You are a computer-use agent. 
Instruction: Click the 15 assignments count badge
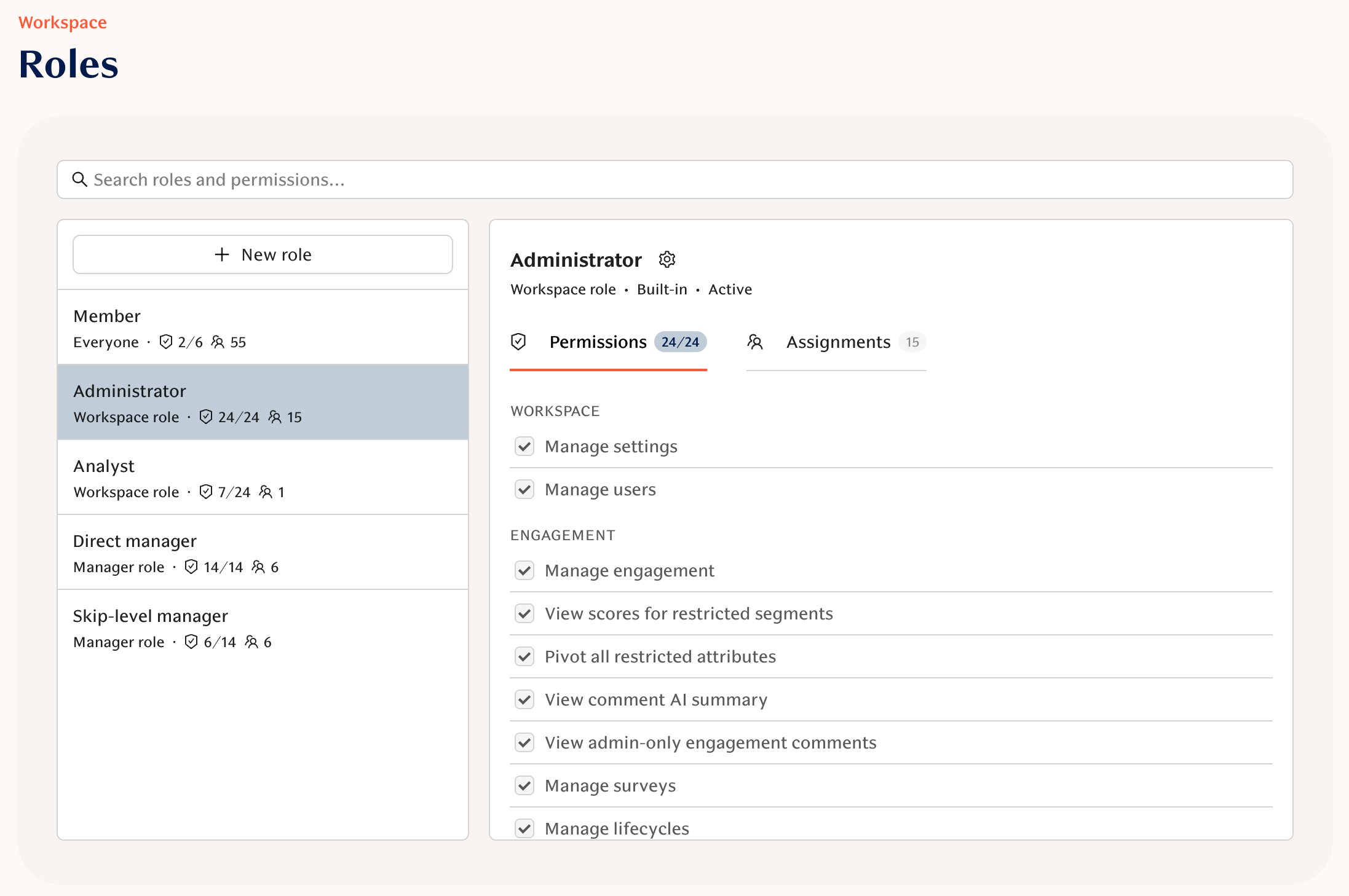912,342
